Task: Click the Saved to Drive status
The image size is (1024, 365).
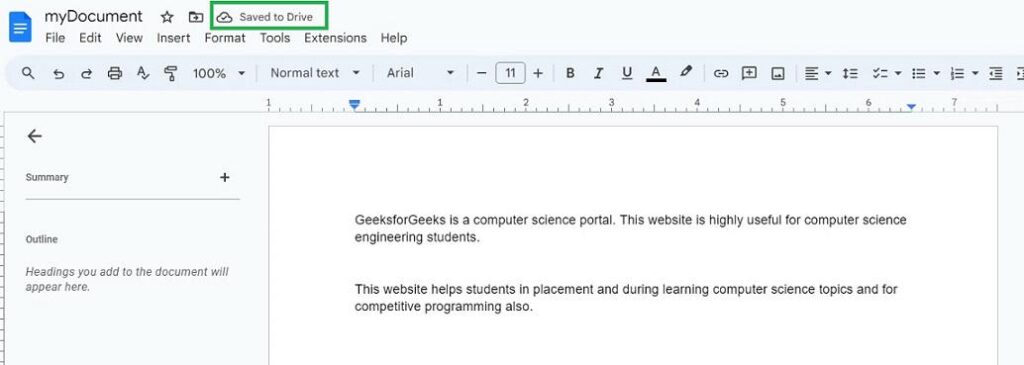Action: [x=268, y=17]
